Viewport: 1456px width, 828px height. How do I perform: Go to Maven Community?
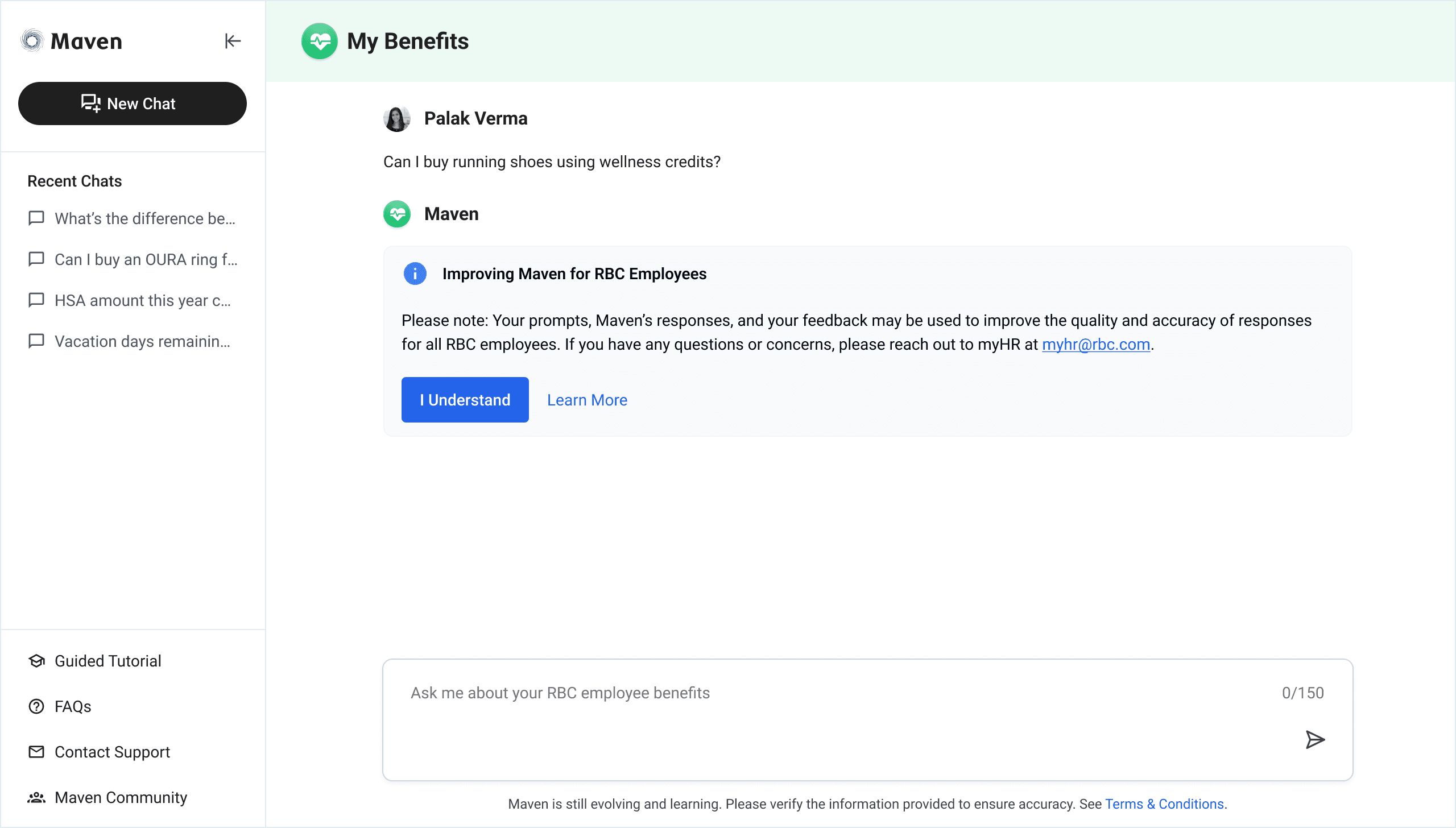[x=121, y=797]
